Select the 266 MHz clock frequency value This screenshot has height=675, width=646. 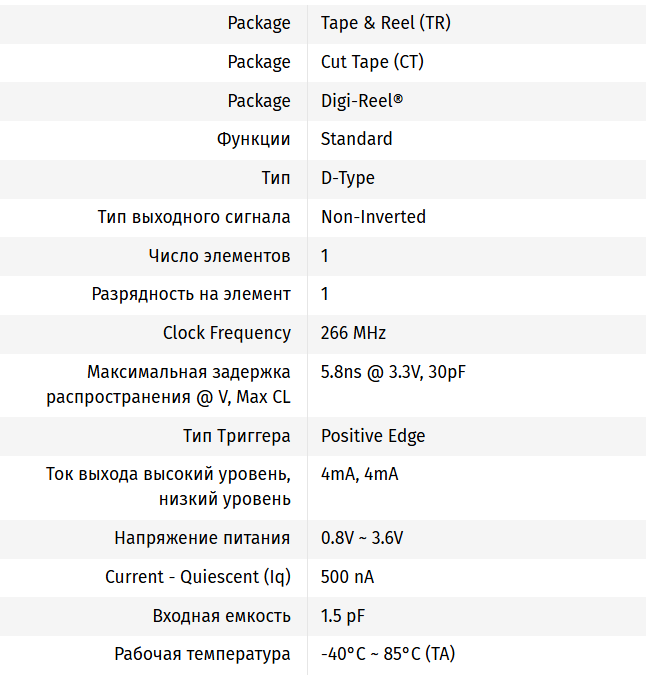[353, 333]
